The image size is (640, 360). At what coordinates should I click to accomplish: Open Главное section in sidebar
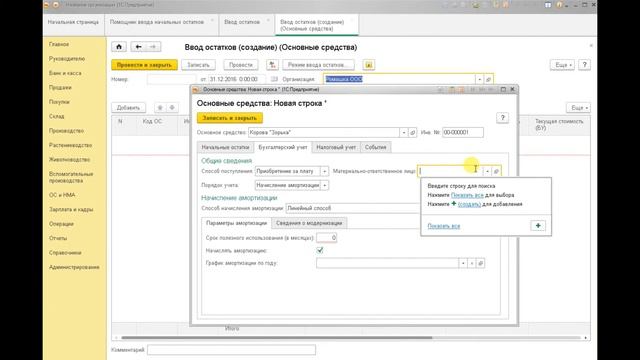click(59, 44)
